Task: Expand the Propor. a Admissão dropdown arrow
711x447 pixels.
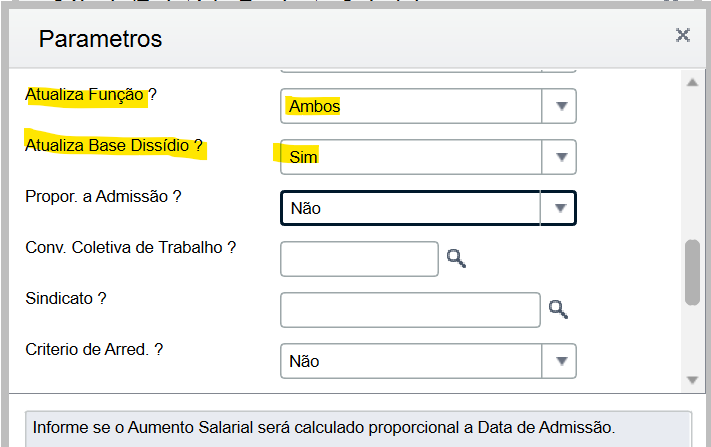Action: [x=560, y=208]
